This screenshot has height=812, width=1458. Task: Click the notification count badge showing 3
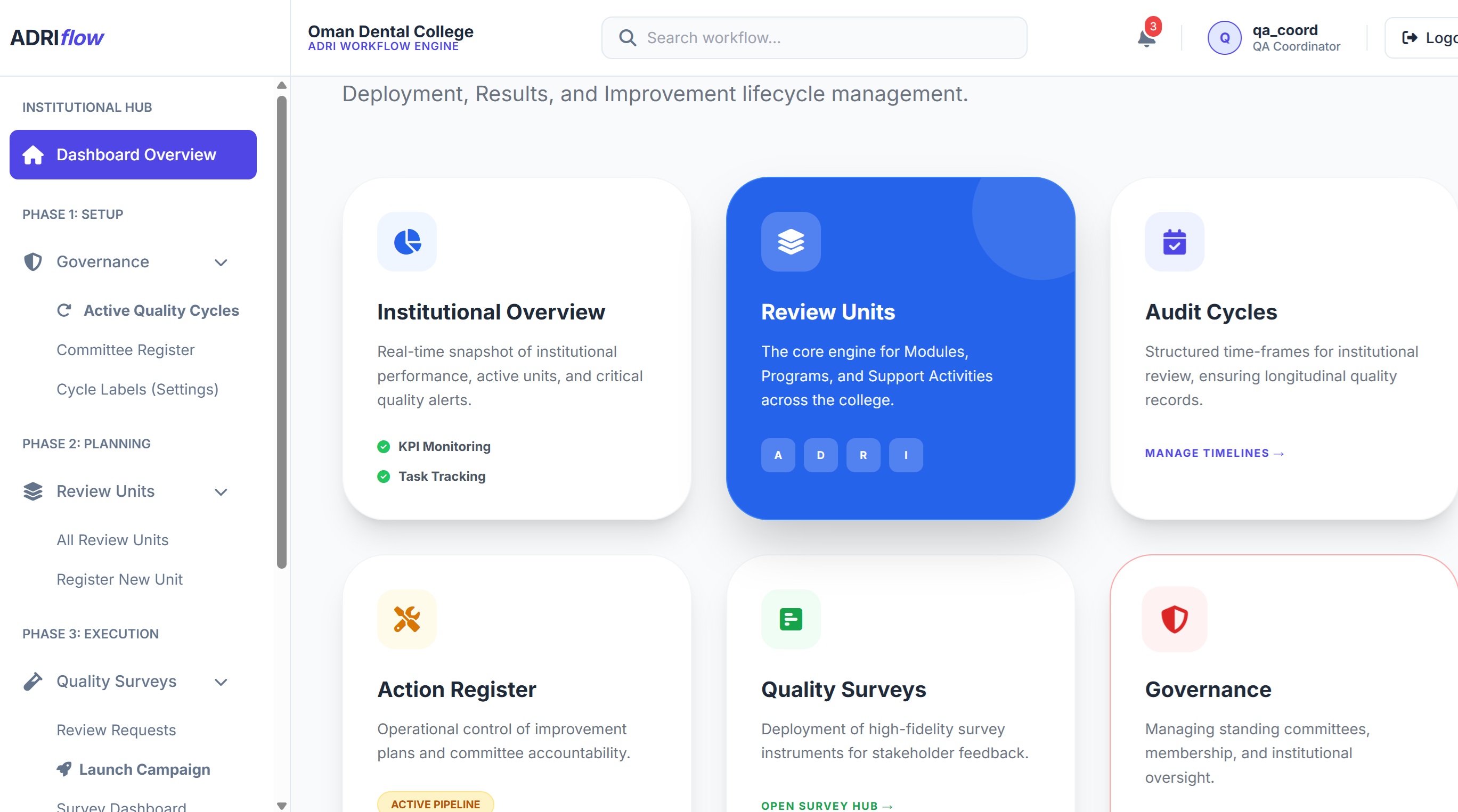coord(1153,26)
